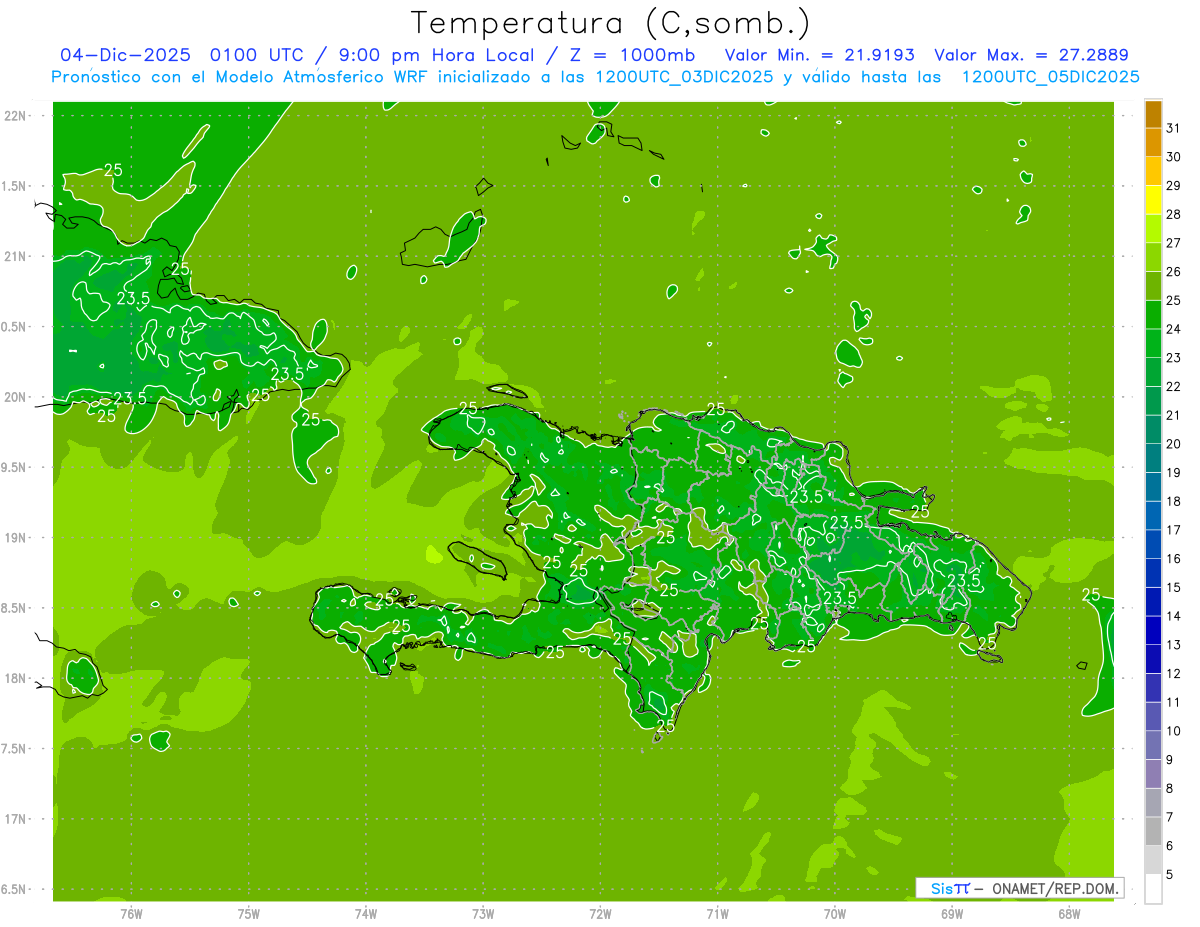Click the '72W' longitude axis label

(x=600, y=913)
